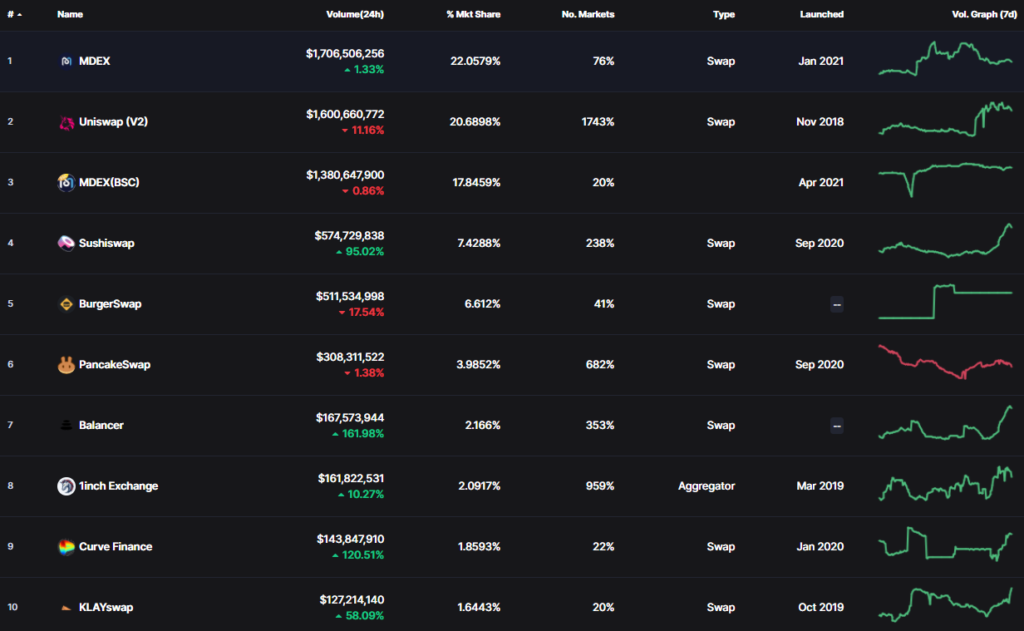Click PancakeSwap market share 3.9852%
The image size is (1024, 631).
click(x=478, y=364)
